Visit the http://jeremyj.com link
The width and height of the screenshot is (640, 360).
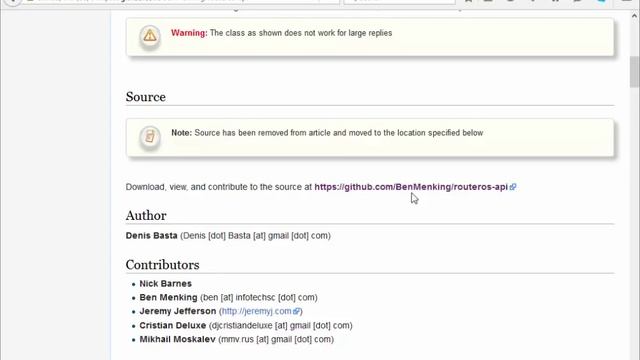tap(256, 311)
